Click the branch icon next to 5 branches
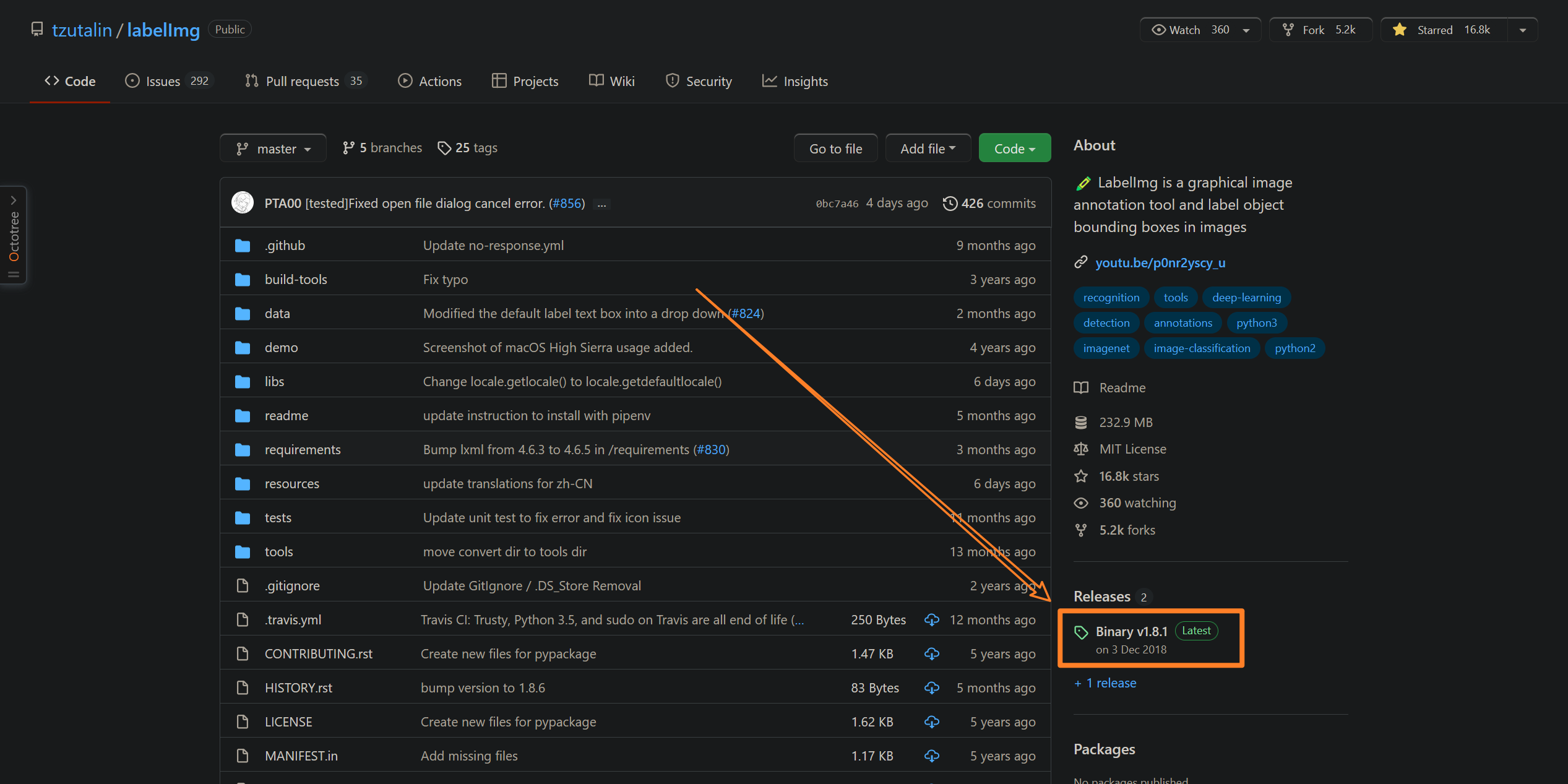Screen dimensions: 1568x784 pos(348,148)
